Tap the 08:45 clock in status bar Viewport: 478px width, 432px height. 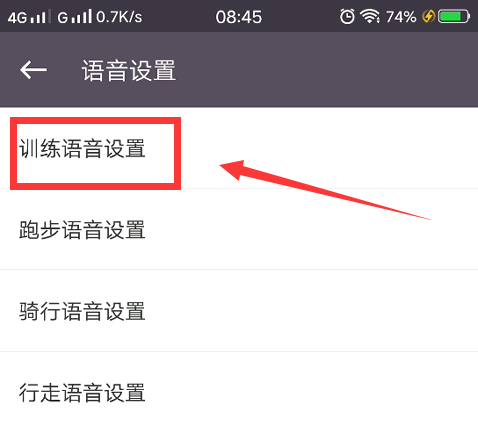pyautogui.click(x=238, y=17)
